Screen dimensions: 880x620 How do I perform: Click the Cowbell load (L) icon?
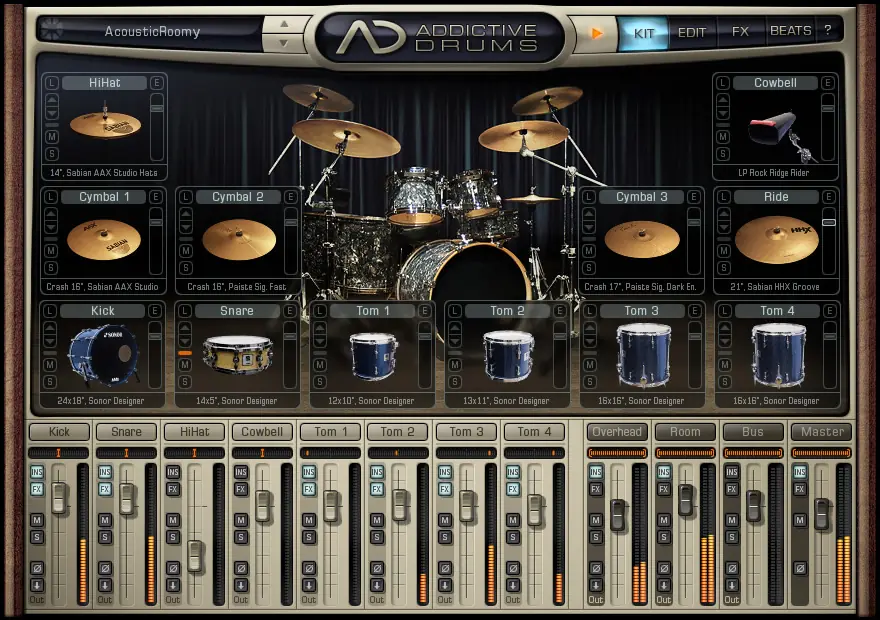723,83
